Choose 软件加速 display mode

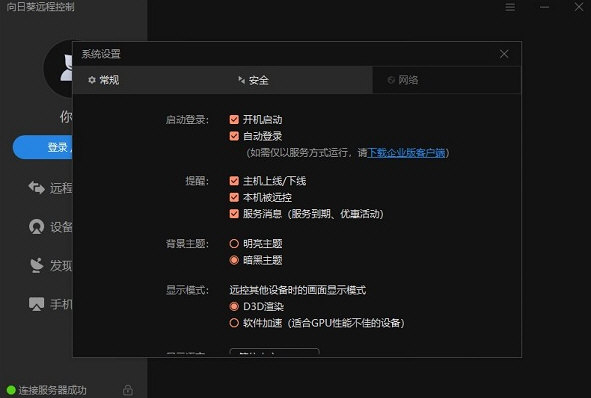point(234,323)
